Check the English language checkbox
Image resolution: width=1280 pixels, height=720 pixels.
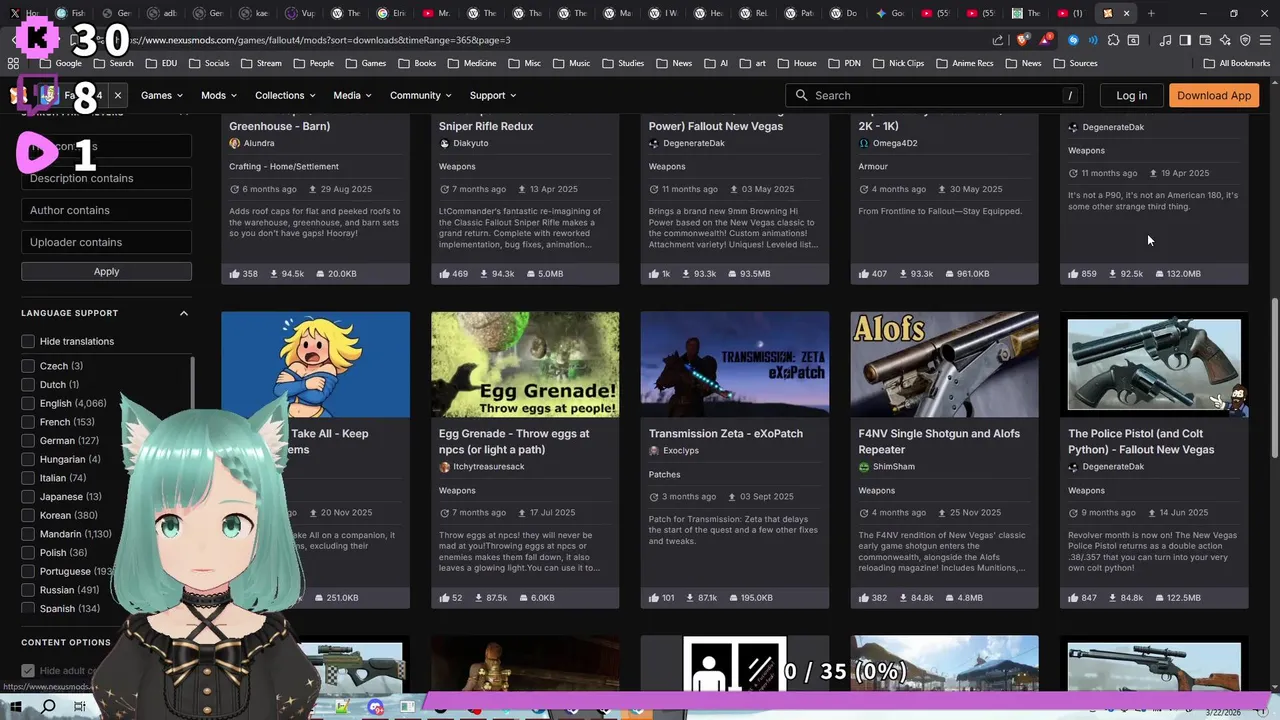28,403
